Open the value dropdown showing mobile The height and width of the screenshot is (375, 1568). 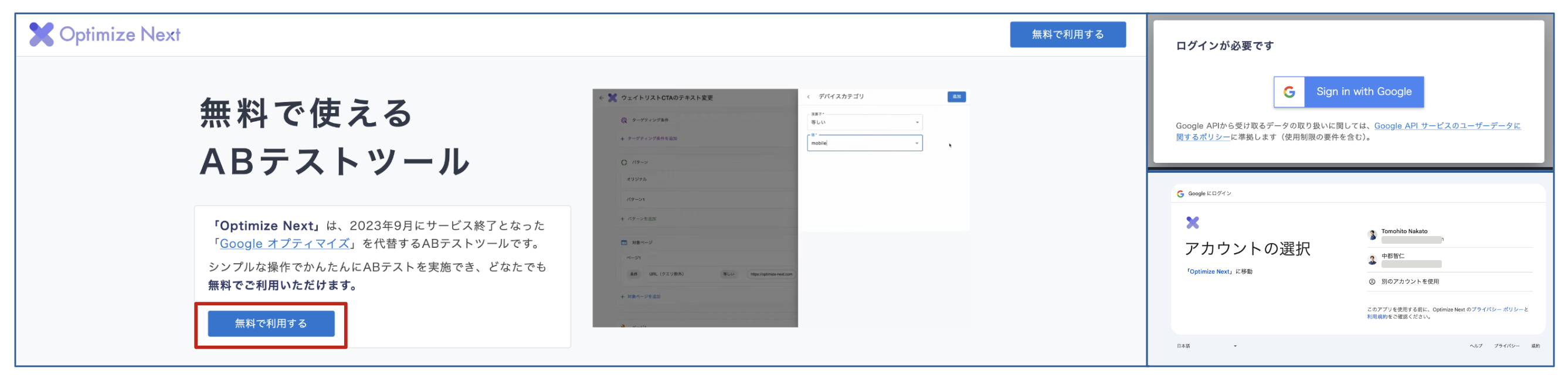[x=864, y=143]
